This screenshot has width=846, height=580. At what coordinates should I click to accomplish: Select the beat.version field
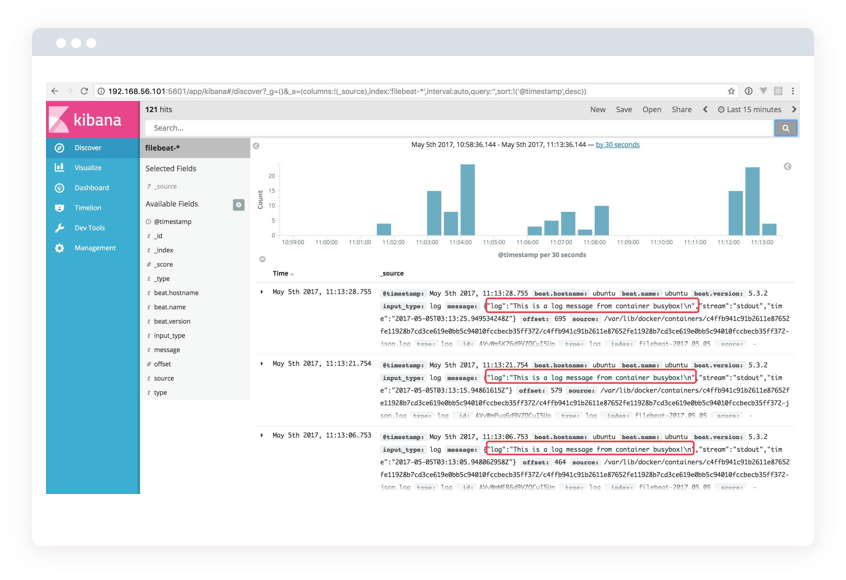point(172,322)
